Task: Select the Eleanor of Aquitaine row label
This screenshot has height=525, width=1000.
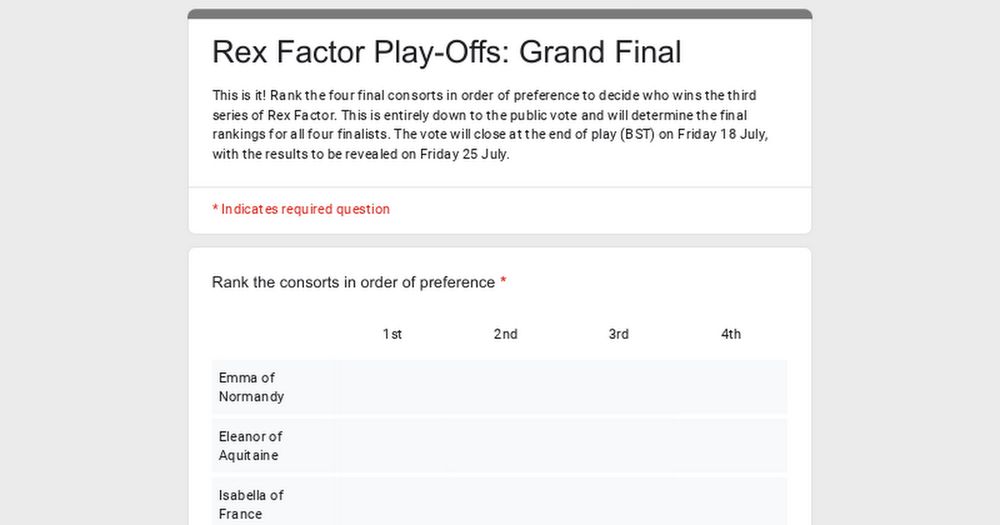Action: click(250, 446)
